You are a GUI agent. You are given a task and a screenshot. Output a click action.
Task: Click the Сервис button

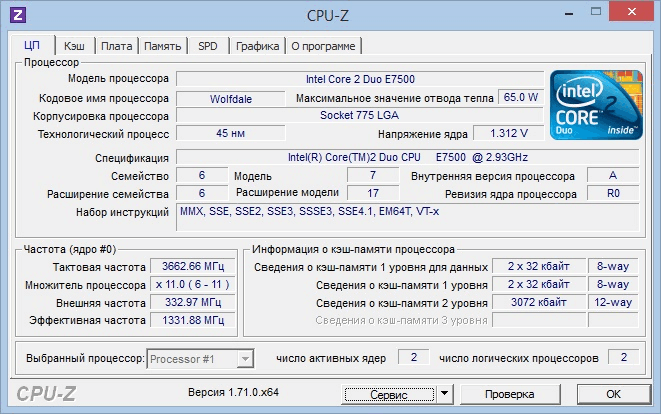click(x=388, y=394)
